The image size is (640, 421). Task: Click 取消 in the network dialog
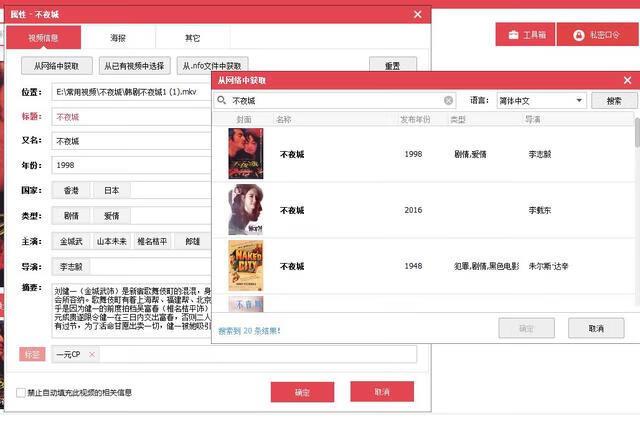pos(596,328)
